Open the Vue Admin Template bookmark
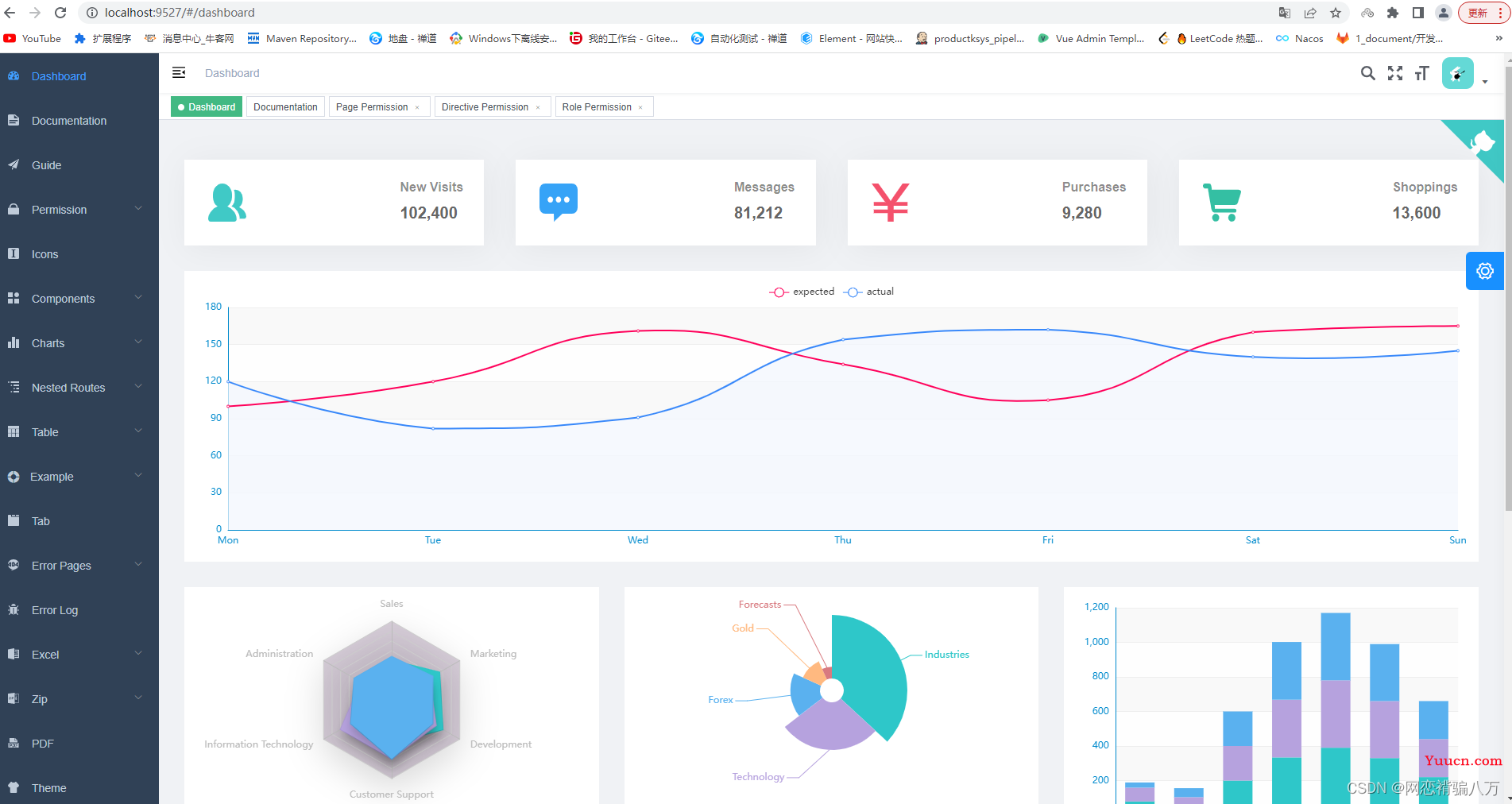Image resolution: width=1512 pixels, height=804 pixels. (1091, 38)
